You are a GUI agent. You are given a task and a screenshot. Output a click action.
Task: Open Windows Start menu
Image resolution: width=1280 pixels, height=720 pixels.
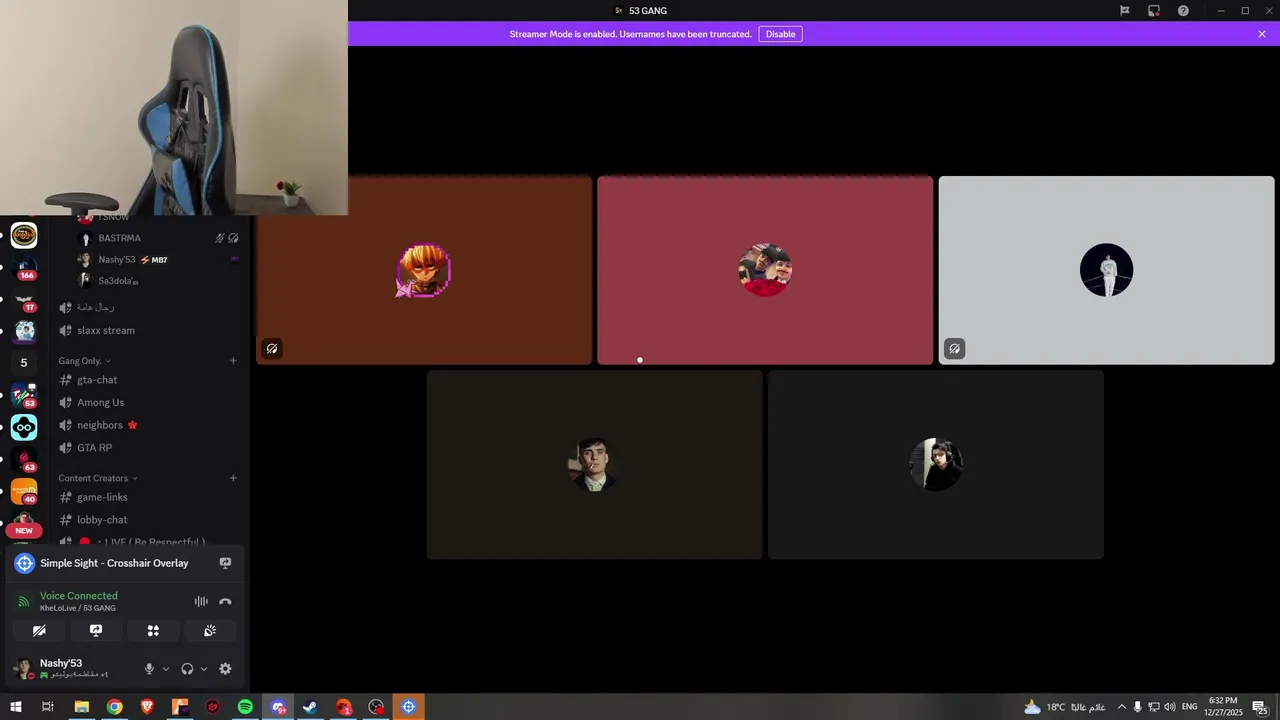[x=15, y=707]
